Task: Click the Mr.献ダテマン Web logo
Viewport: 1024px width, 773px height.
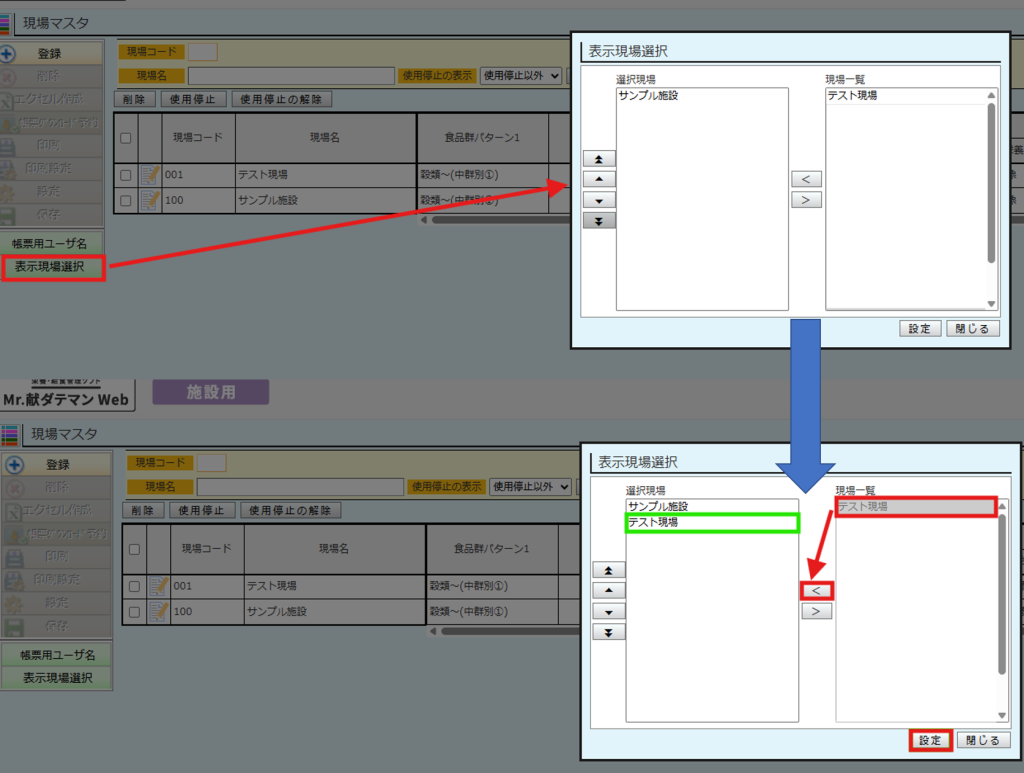Action: [67, 399]
